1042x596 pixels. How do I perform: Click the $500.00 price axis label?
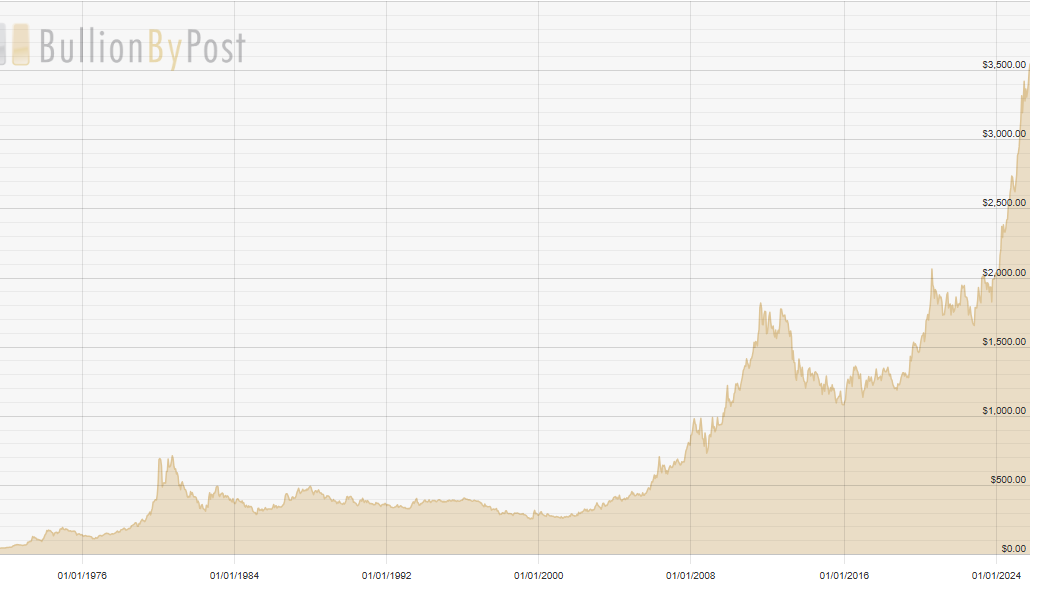[x=1007, y=480]
